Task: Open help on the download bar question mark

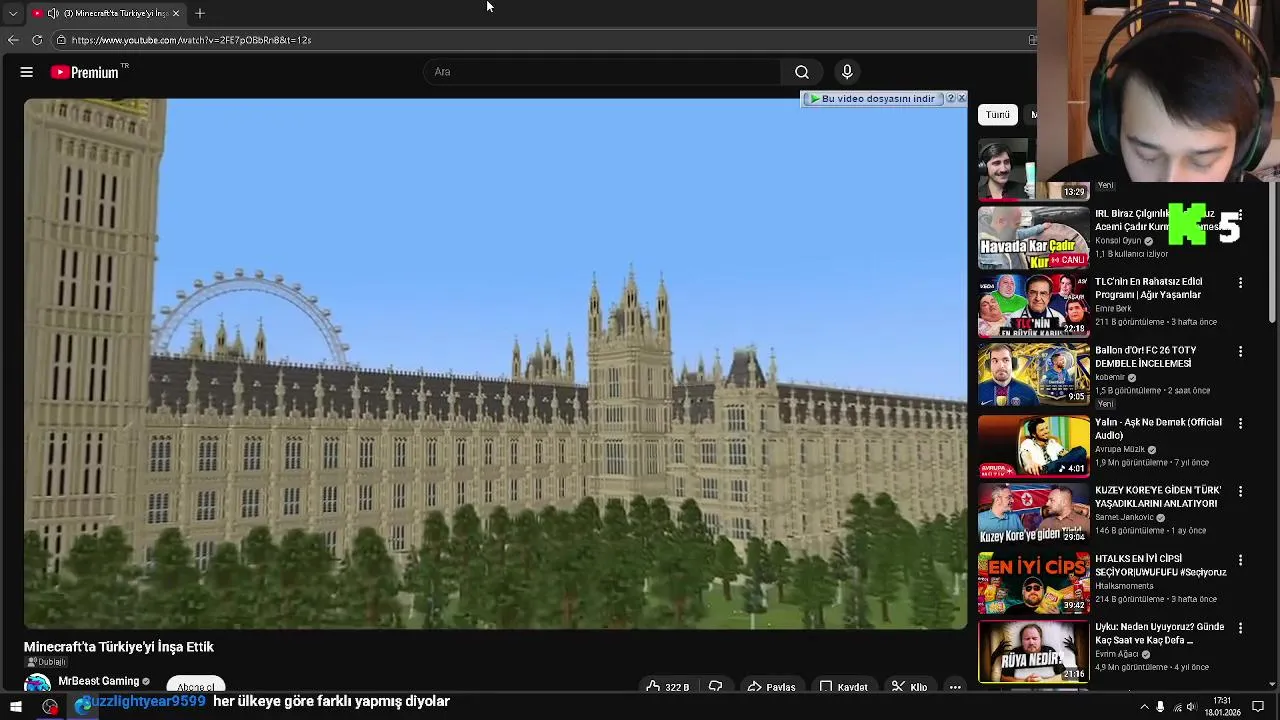Action: (x=951, y=98)
